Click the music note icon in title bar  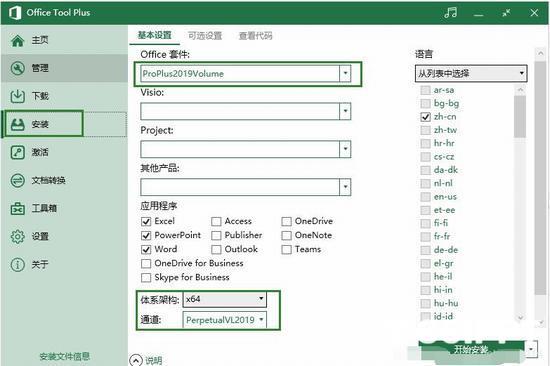(450, 13)
